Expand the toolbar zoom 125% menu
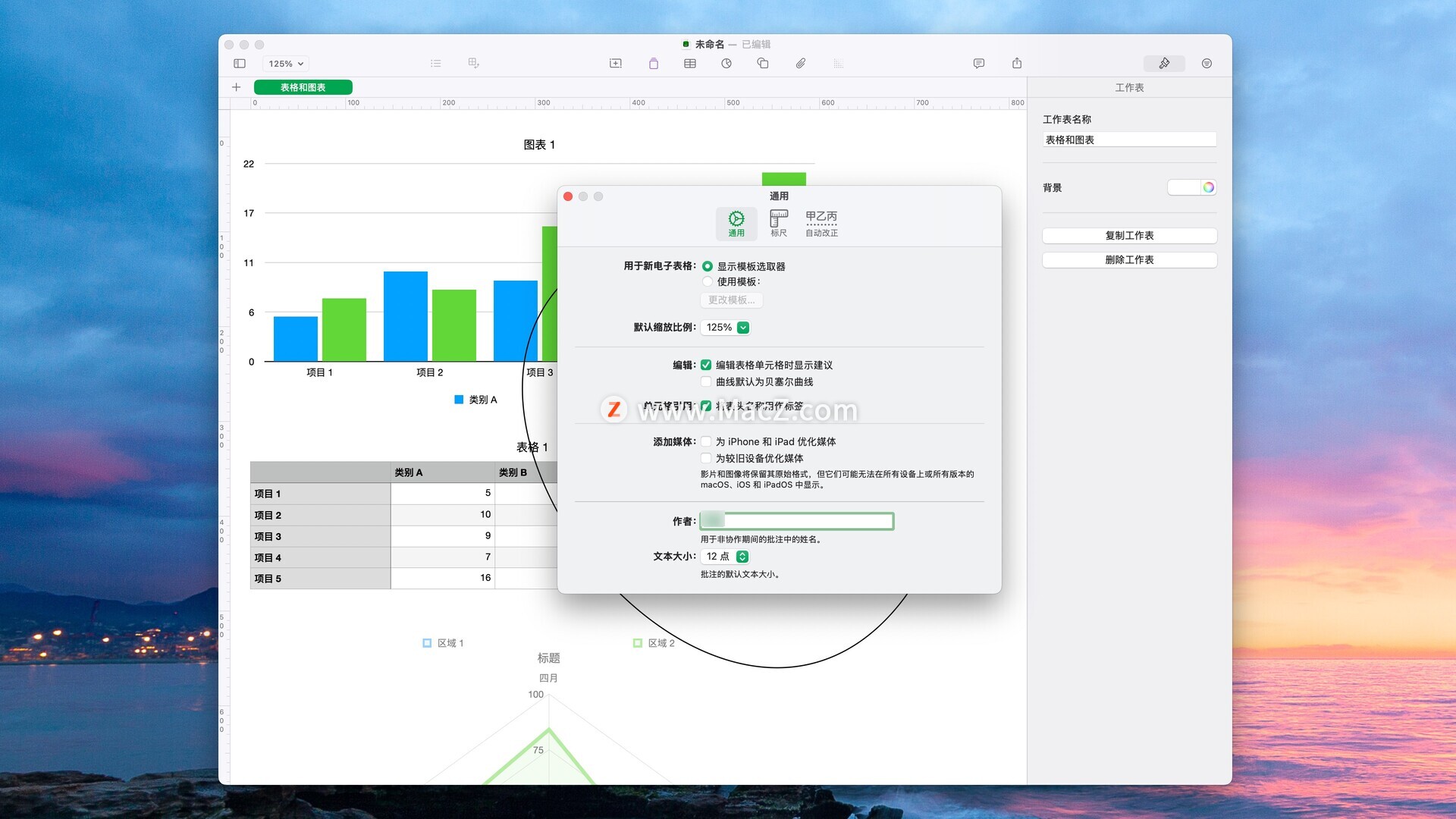The height and width of the screenshot is (819, 1456). pyautogui.click(x=286, y=64)
